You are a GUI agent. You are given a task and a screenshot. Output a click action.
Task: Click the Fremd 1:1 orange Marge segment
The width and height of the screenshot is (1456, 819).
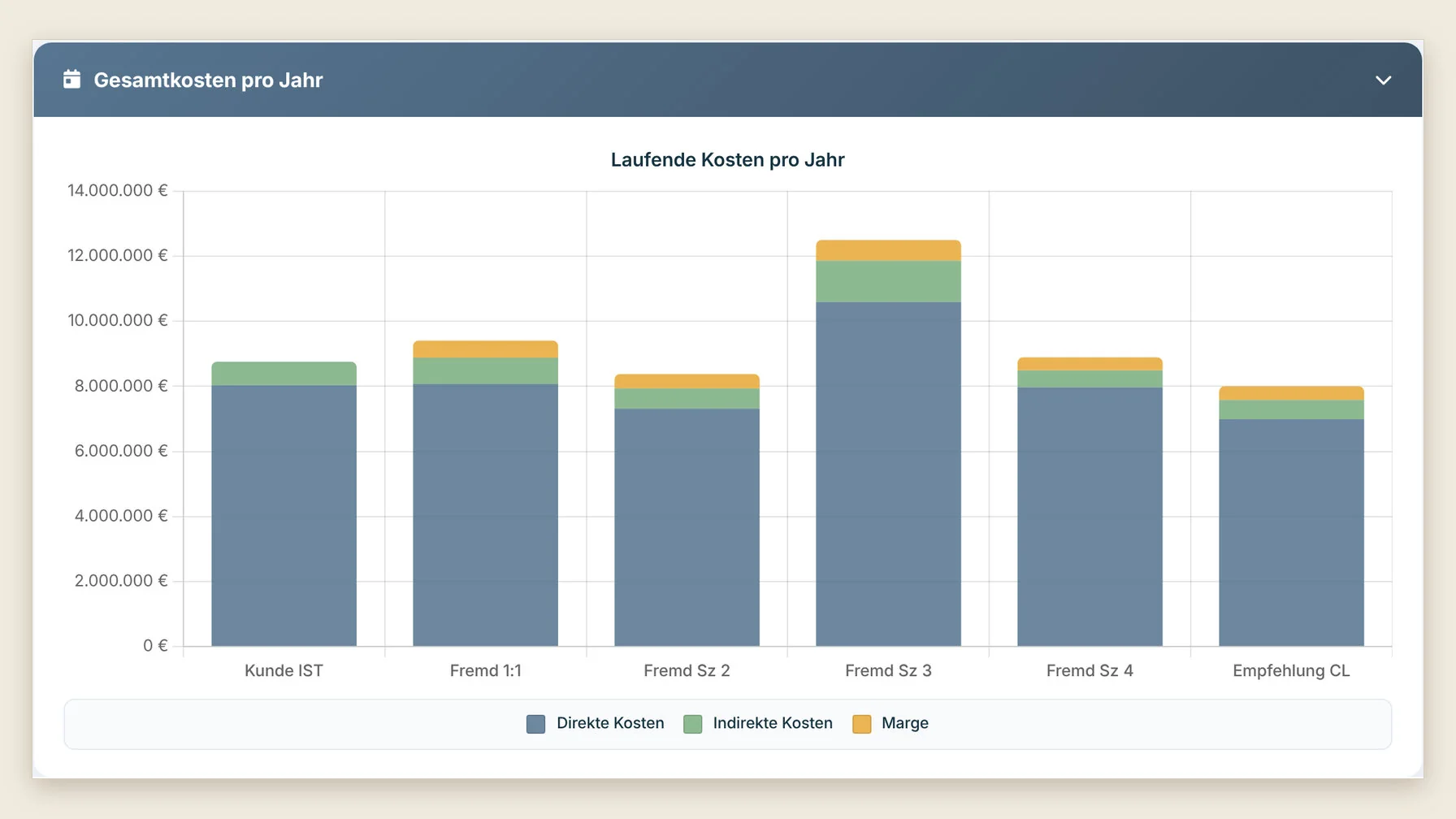485,349
